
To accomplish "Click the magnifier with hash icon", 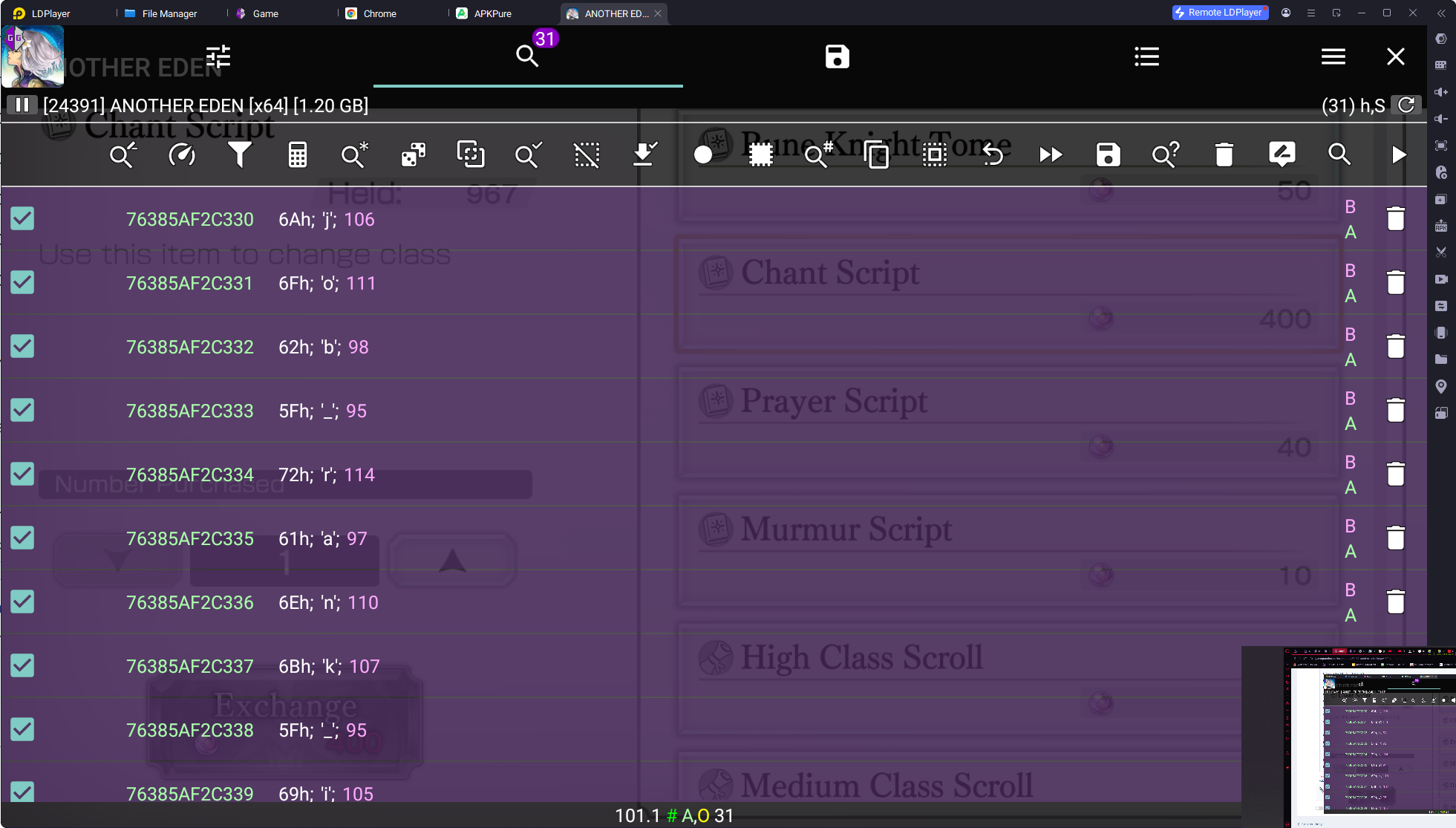I will (819, 154).
